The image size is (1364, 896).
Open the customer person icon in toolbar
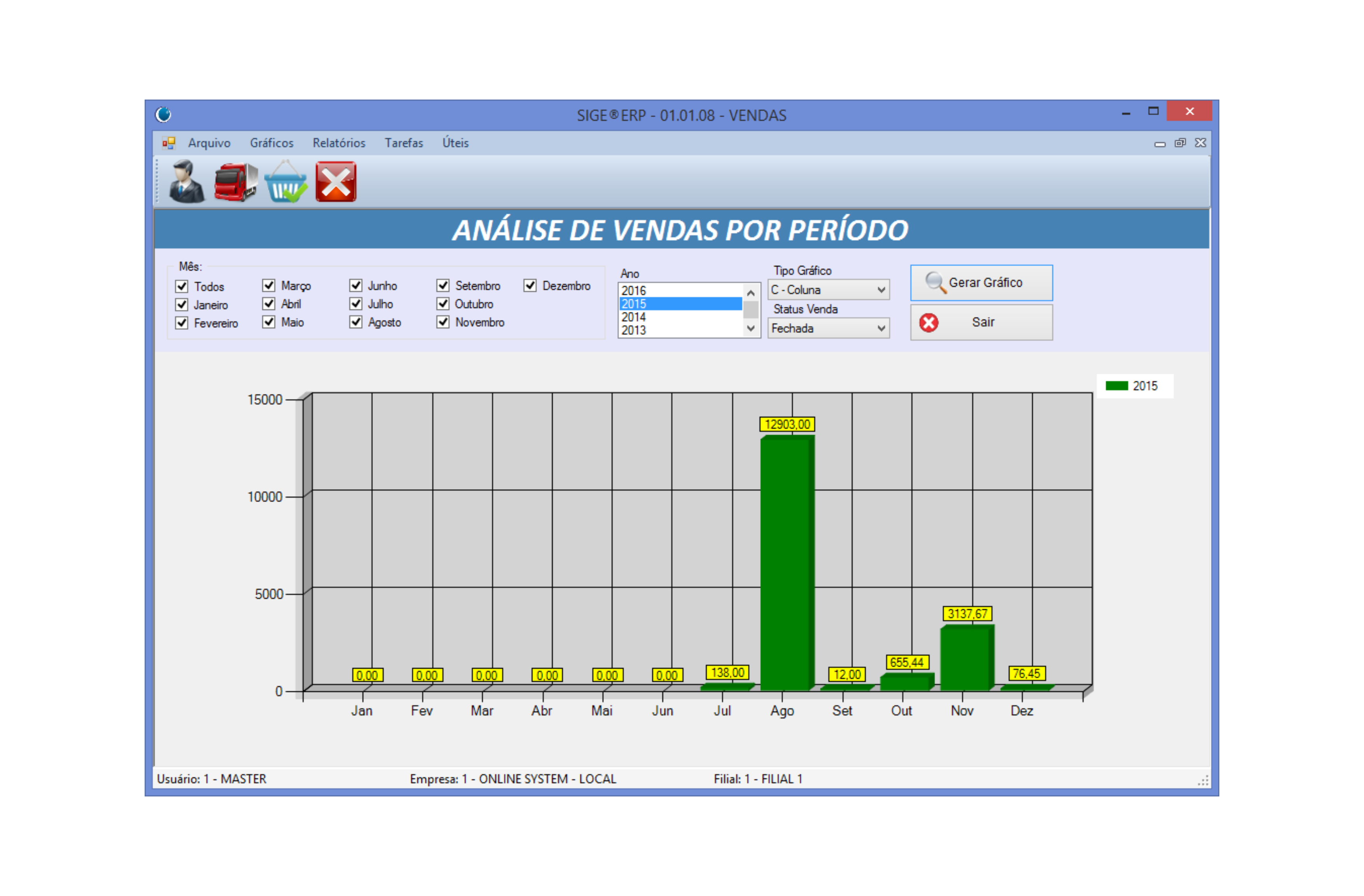pos(187,182)
